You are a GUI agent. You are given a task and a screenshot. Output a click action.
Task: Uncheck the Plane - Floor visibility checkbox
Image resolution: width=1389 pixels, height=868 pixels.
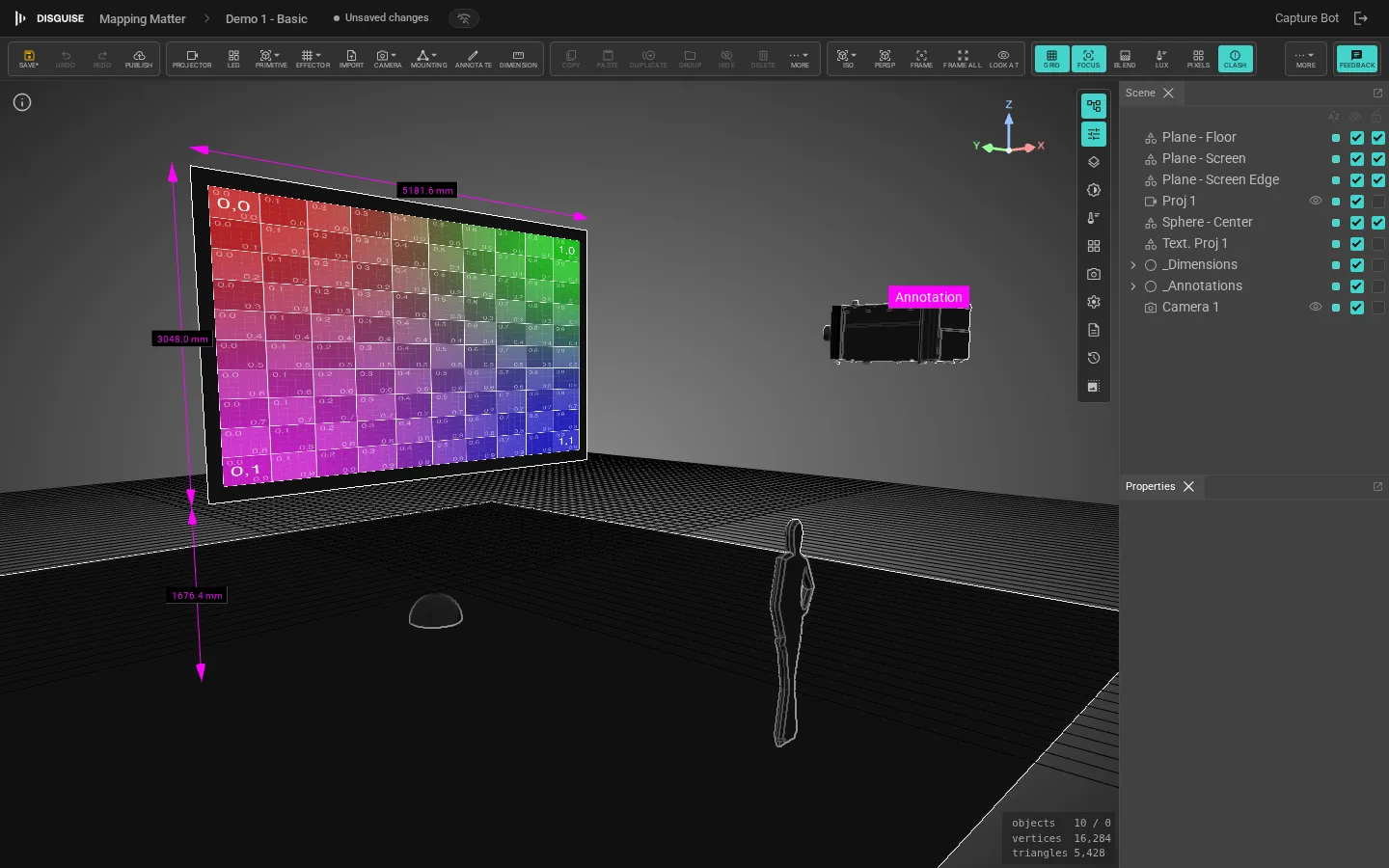1357,137
